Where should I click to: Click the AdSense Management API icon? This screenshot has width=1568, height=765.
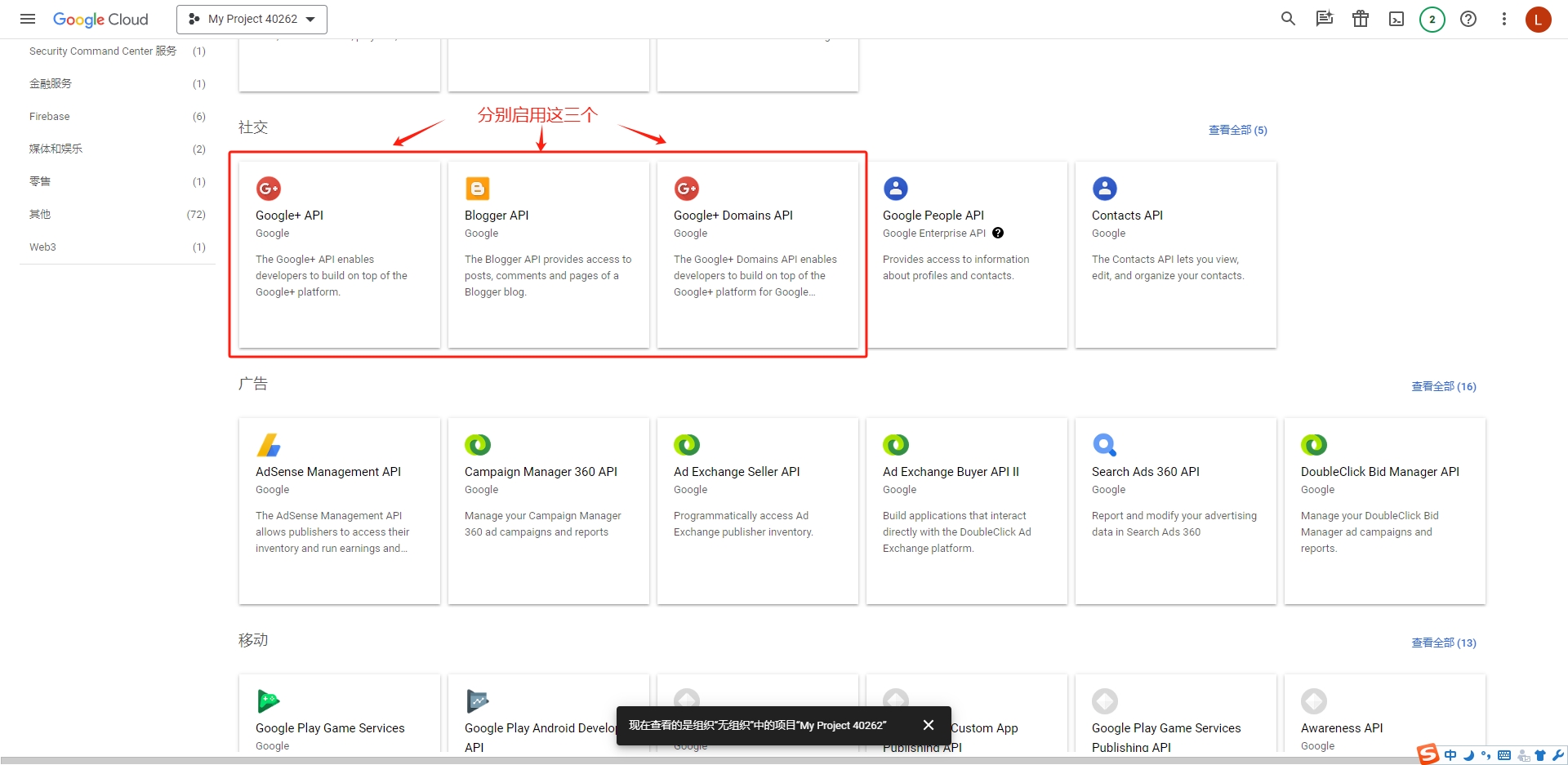[x=269, y=445]
